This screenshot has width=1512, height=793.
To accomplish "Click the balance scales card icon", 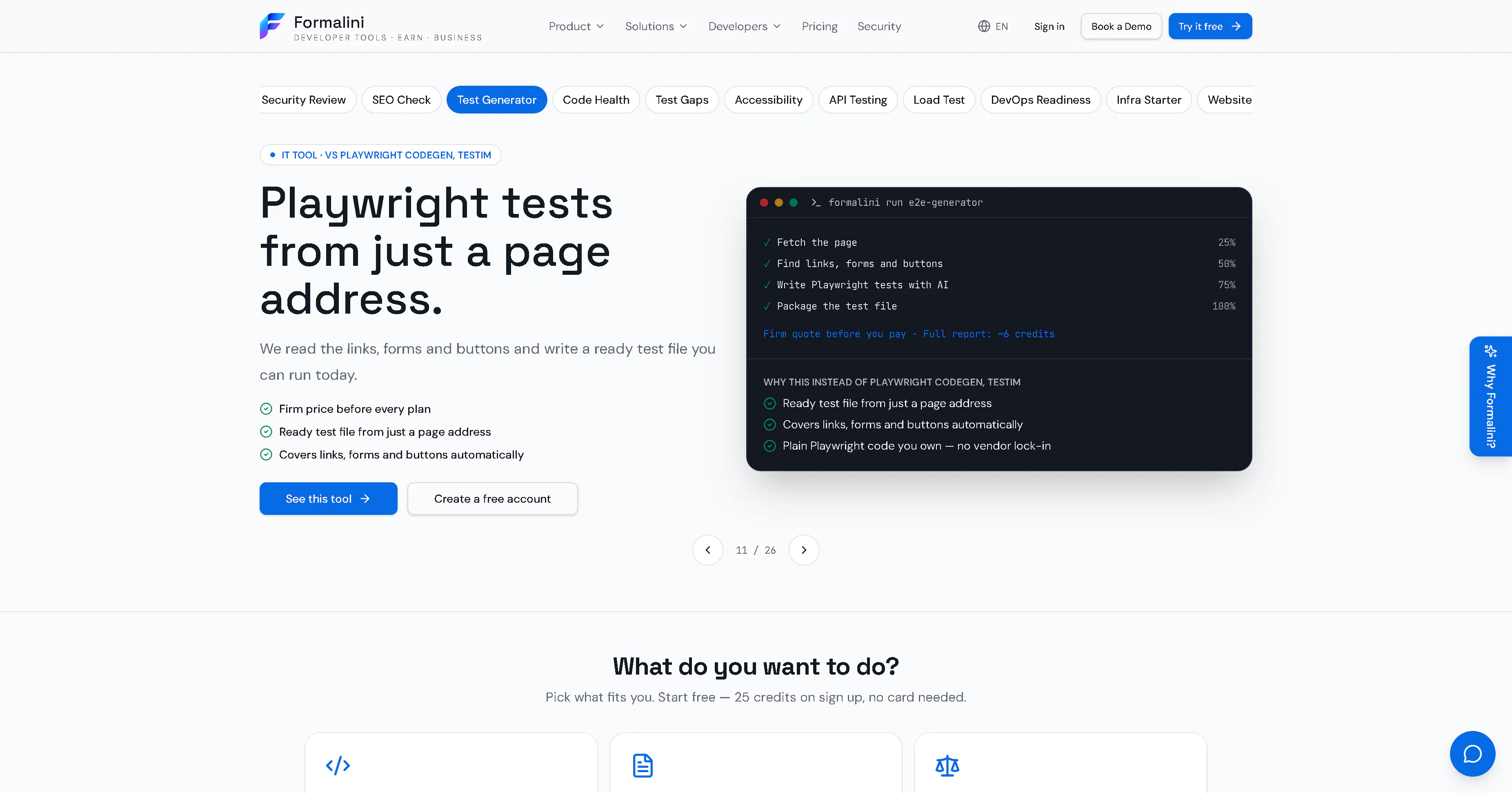I will (947, 765).
